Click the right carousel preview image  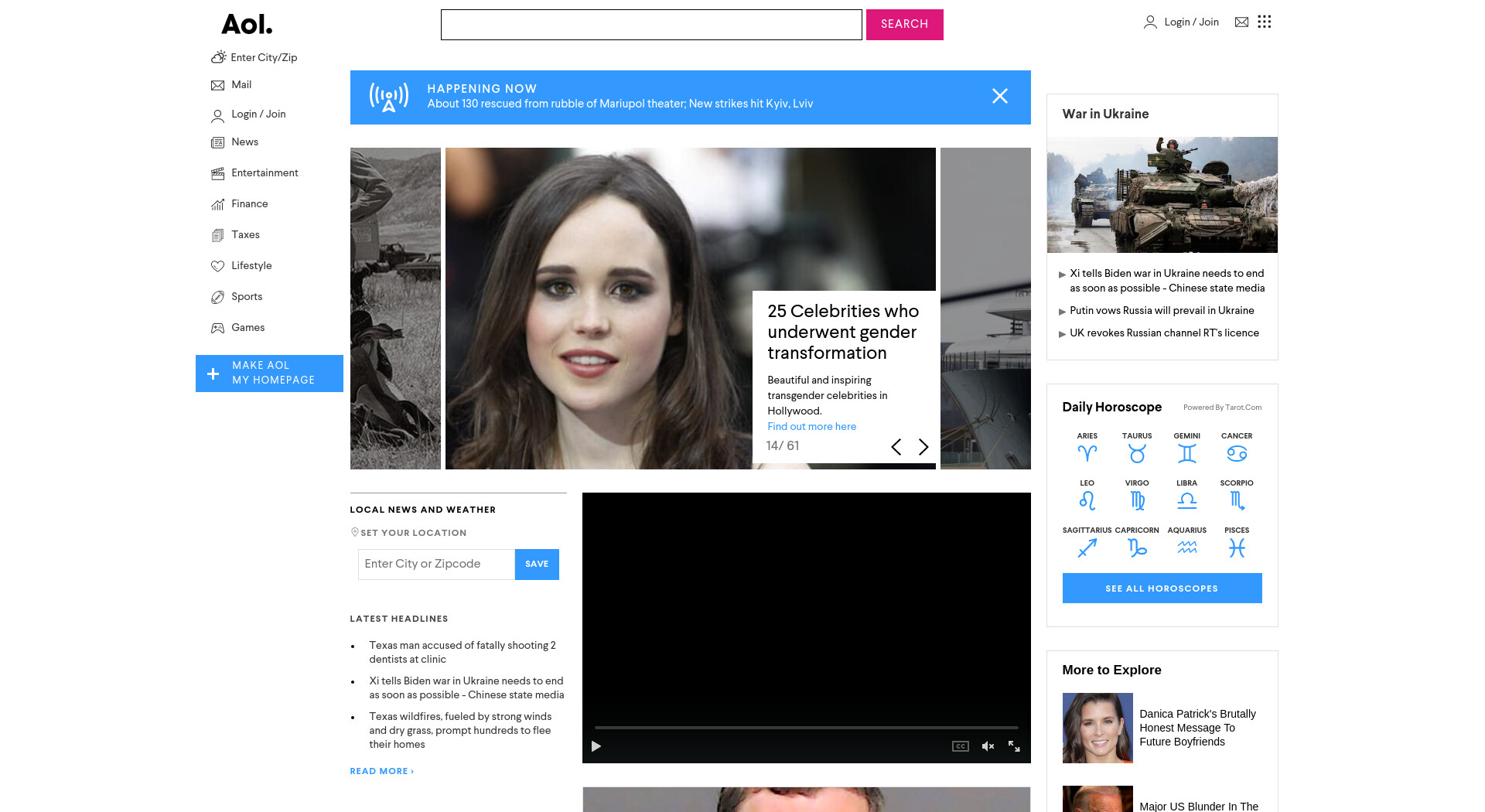(985, 309)
